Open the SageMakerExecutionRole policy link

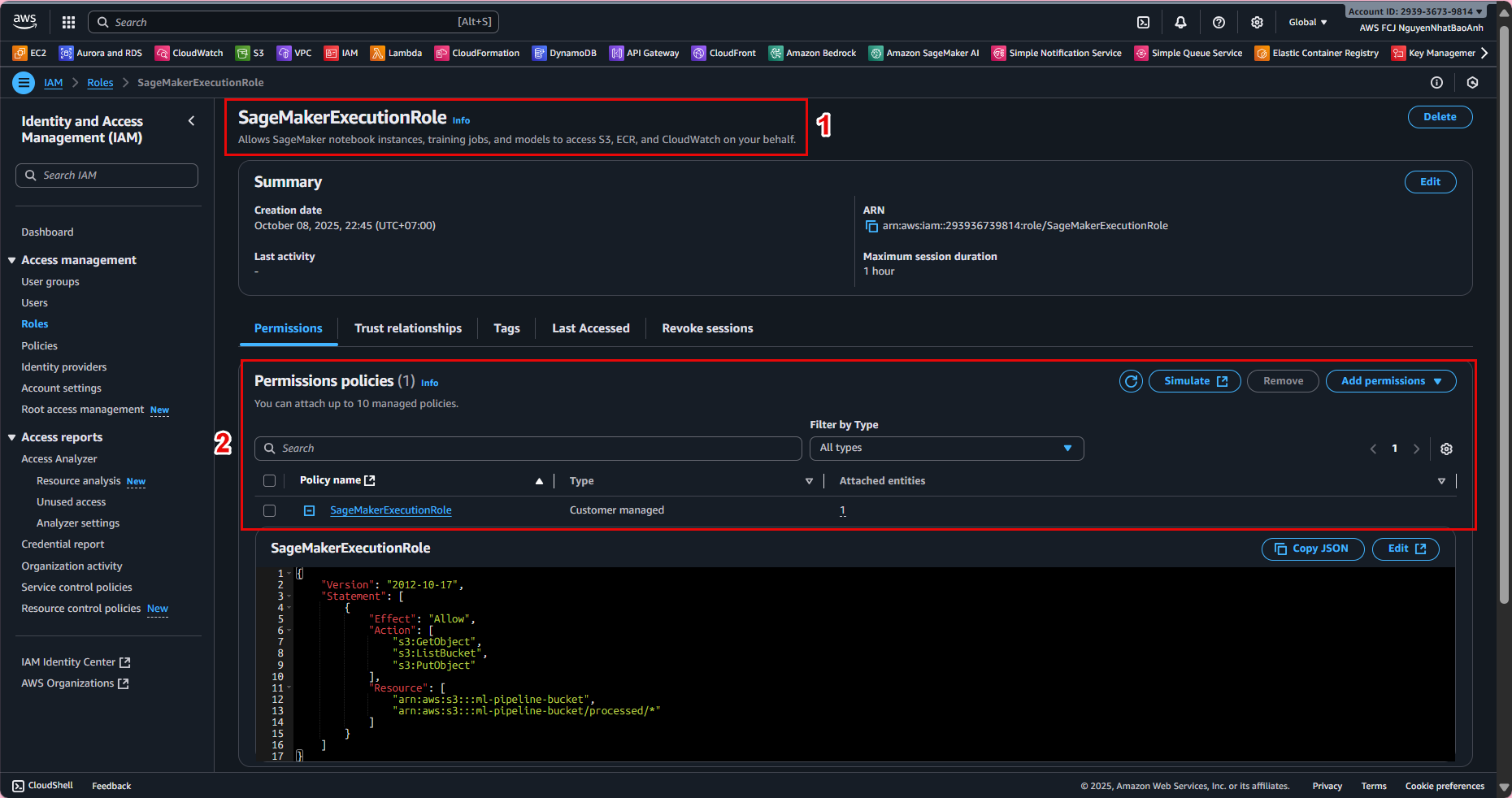tap(391, 510)
